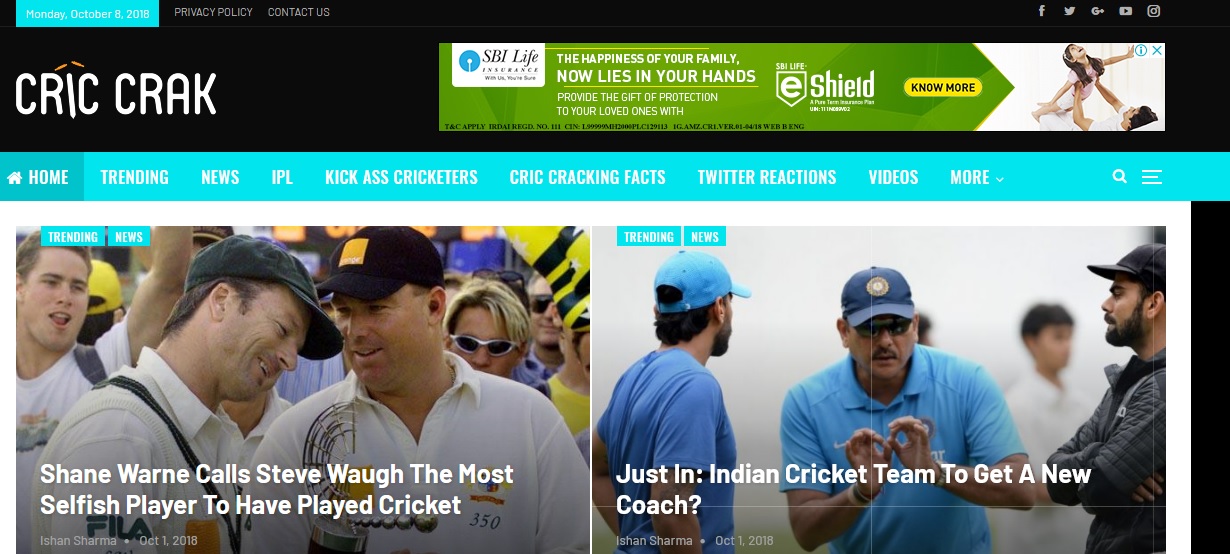Click the search magnifier icon
Screen dimensions: 1230x554
tap(1120, 177)
